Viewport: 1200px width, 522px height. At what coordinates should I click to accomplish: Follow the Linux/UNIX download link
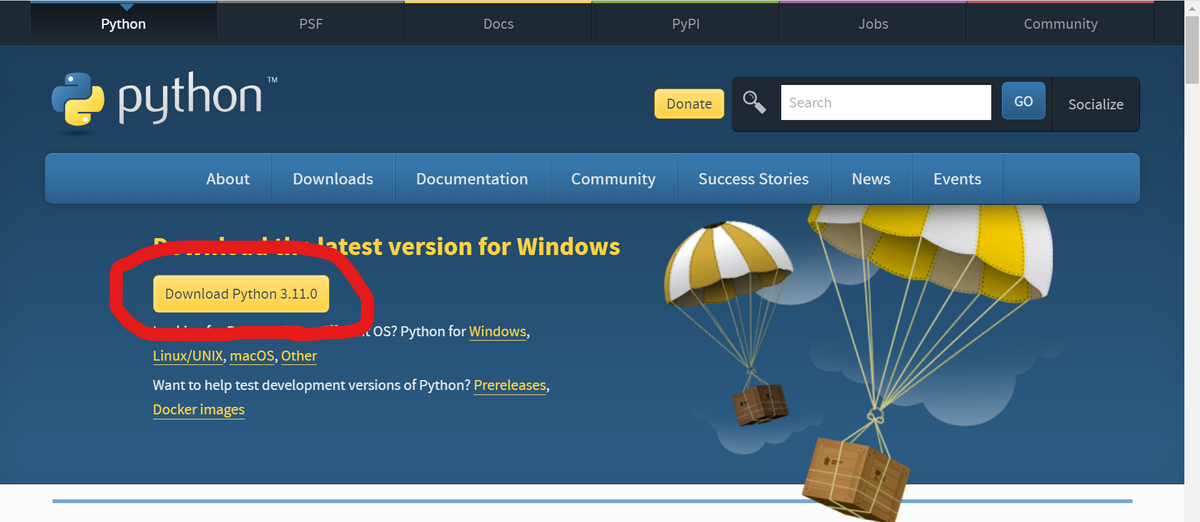188,356
